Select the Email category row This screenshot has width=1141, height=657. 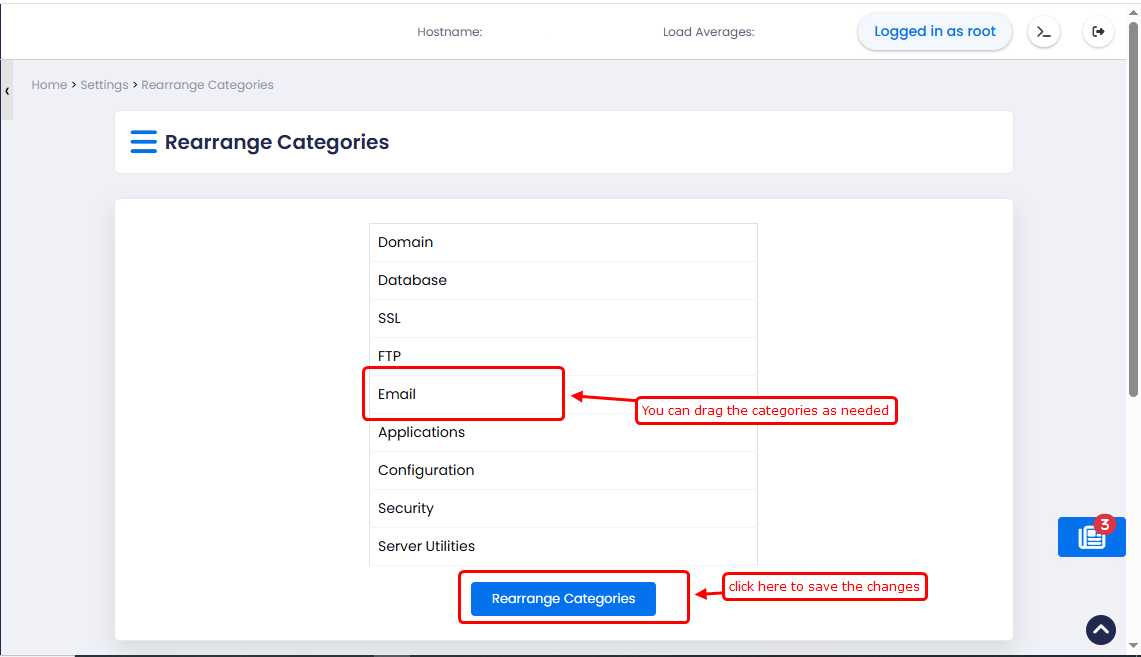[563, 394]
